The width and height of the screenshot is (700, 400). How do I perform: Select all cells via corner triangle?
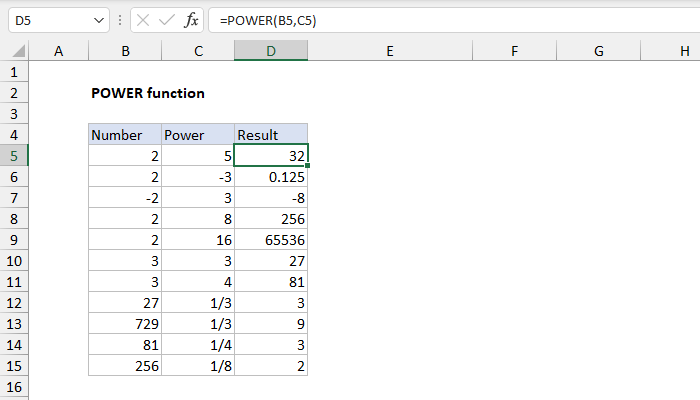coord(18,51)
